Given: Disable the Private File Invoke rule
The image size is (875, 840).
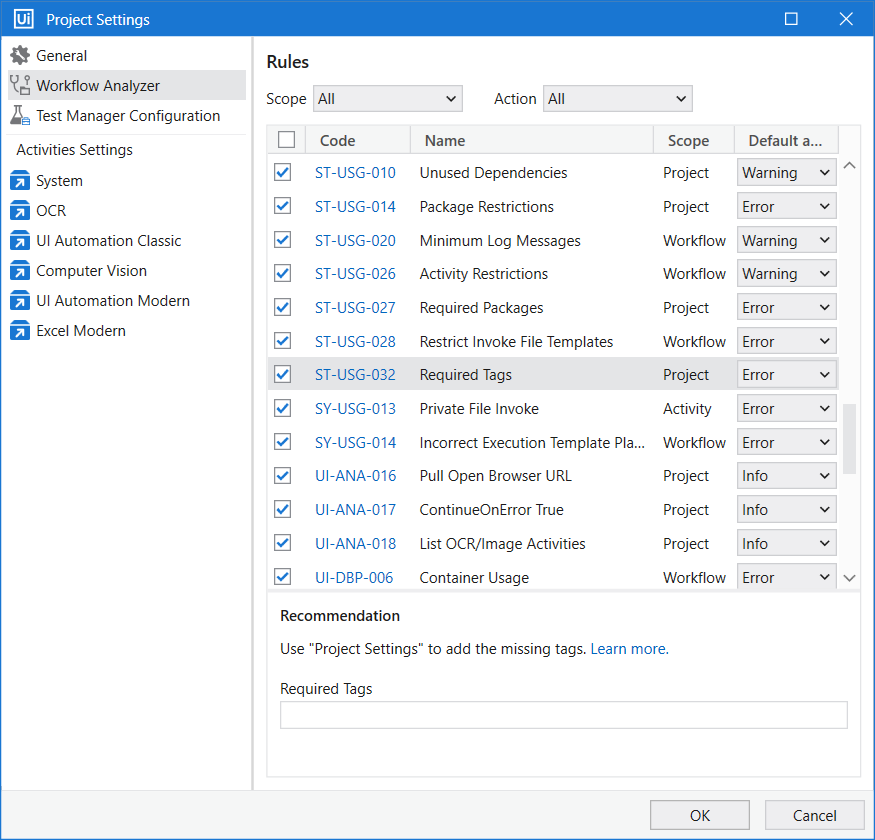Looking at the screenshot, I should tap(283, 408).
